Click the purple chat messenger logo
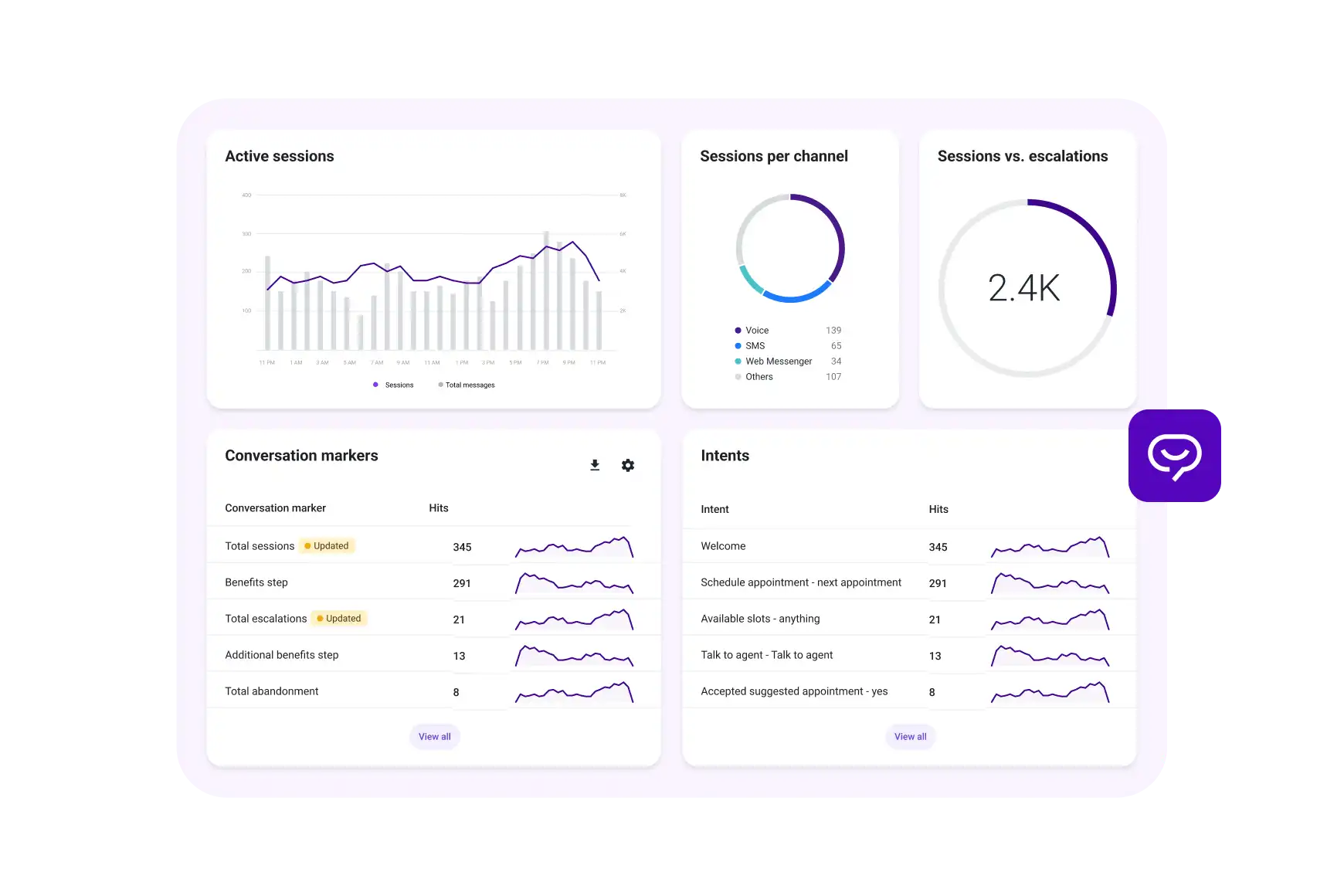Screen dimensions: 1344x896 pos(1176,456)
